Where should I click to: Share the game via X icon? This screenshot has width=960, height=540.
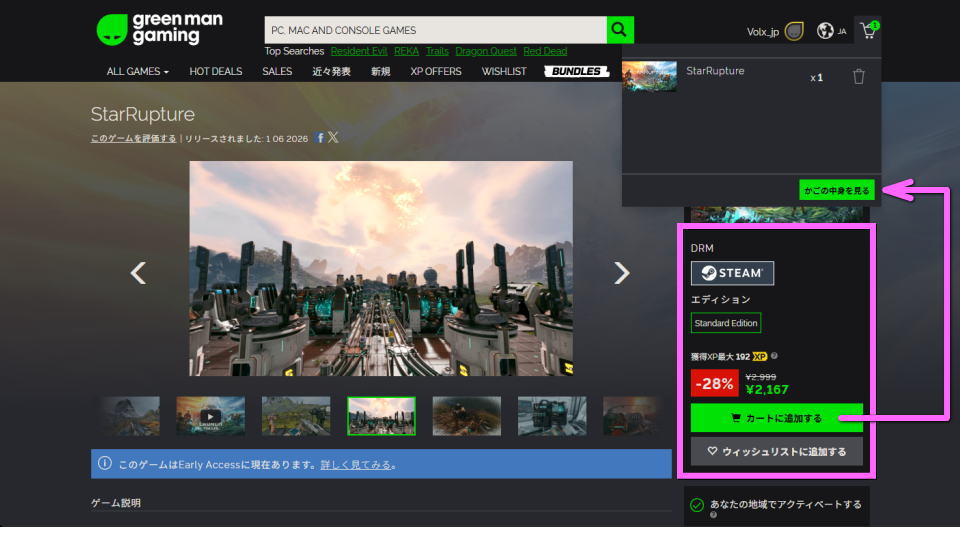tap(333, 138)
